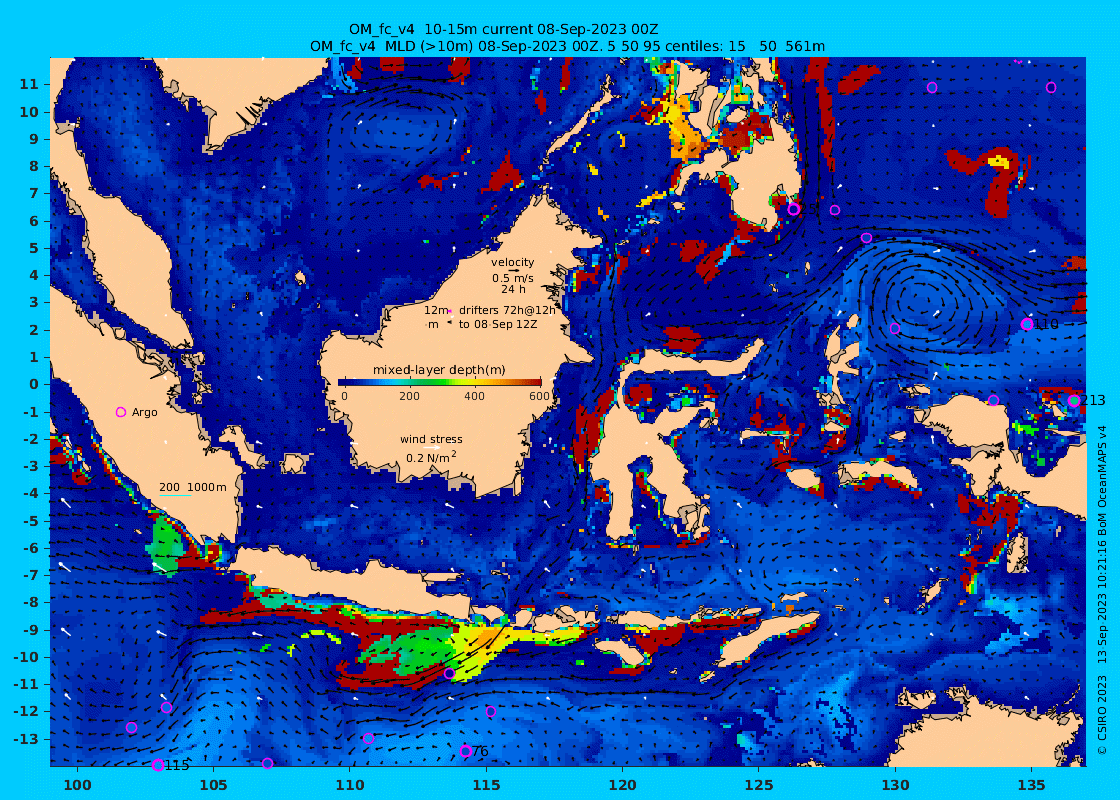Click latitude axis label 5
Image resolution: width=1120 pixels, height=800 pixels.
coord(34,248)
